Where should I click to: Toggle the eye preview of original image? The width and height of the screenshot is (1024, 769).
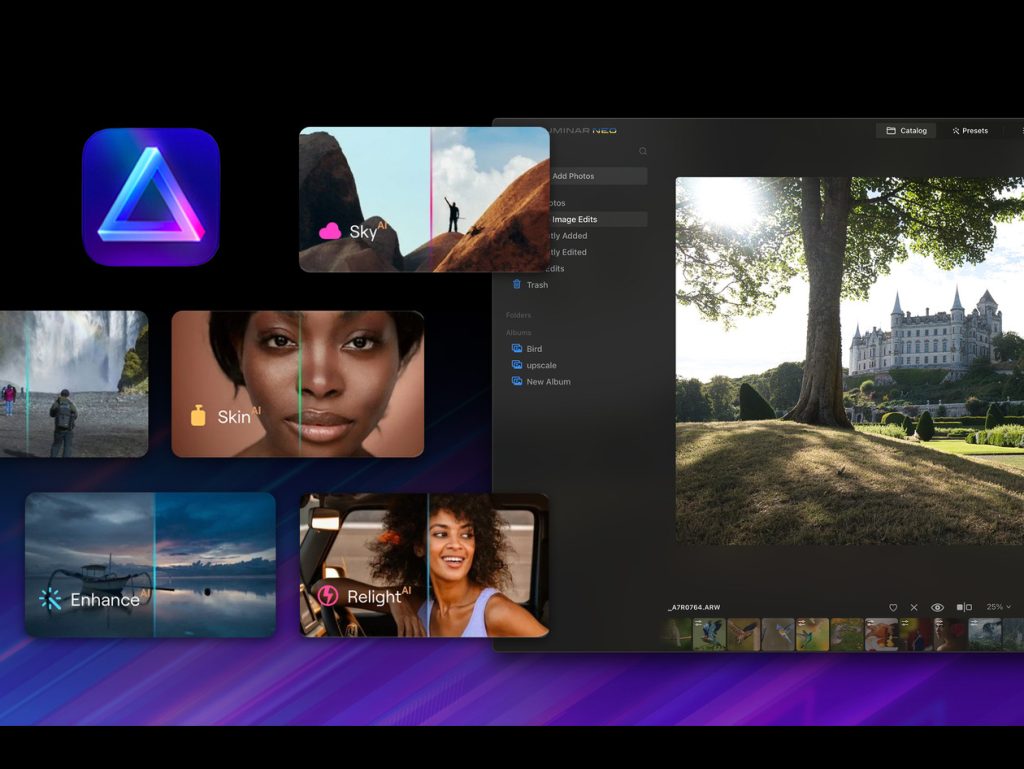(x=938, y=608)
